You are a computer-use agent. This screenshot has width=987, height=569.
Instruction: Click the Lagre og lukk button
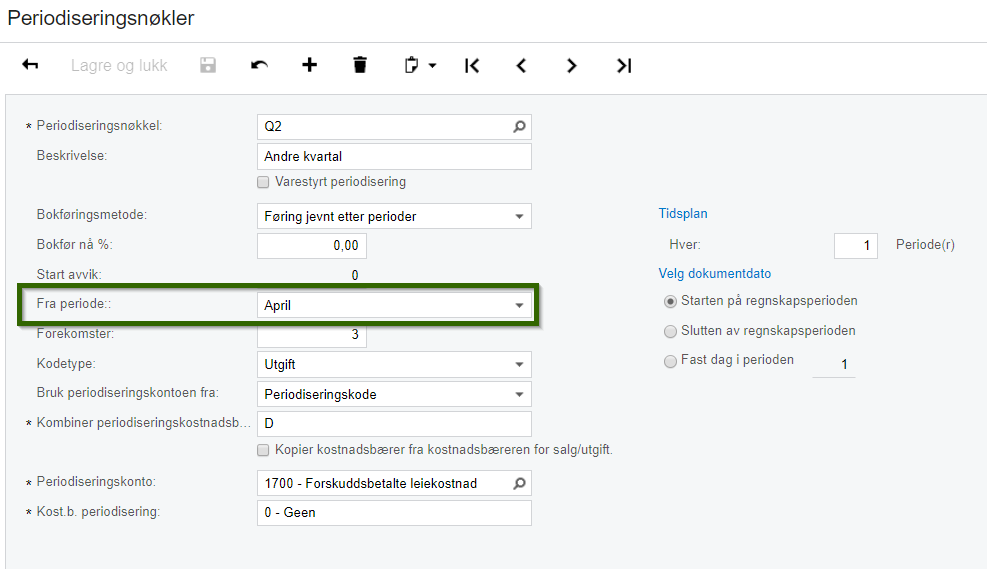(119, 65)
